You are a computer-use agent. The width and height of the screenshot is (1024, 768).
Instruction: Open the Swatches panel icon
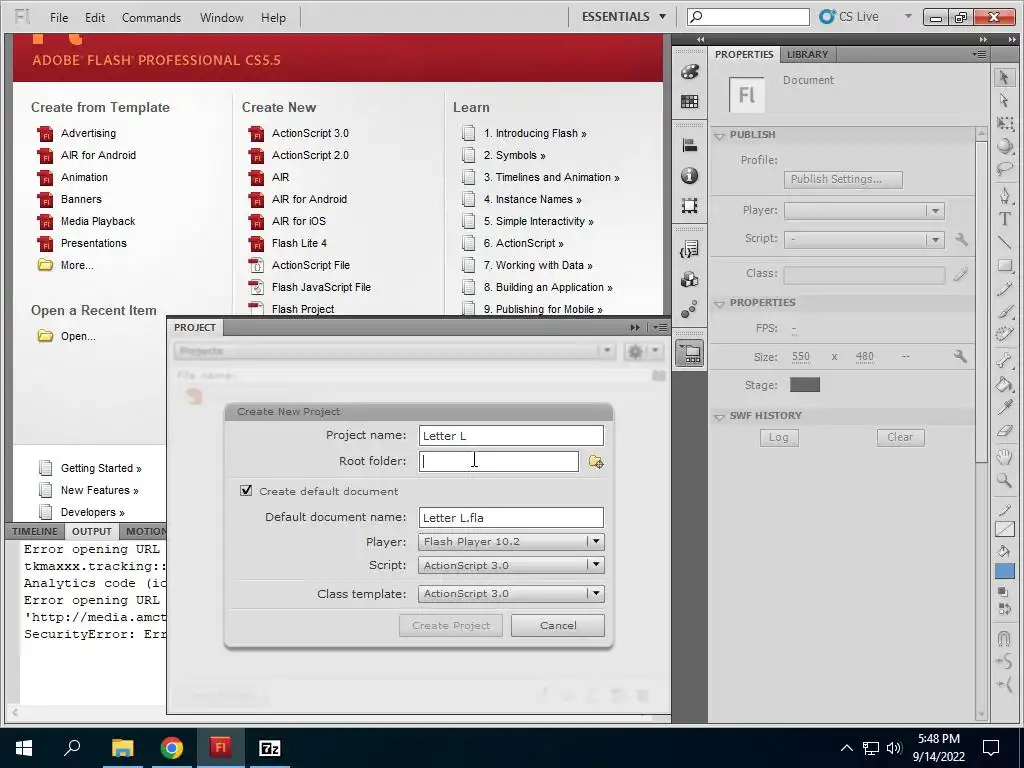click(x=690, y=101)
